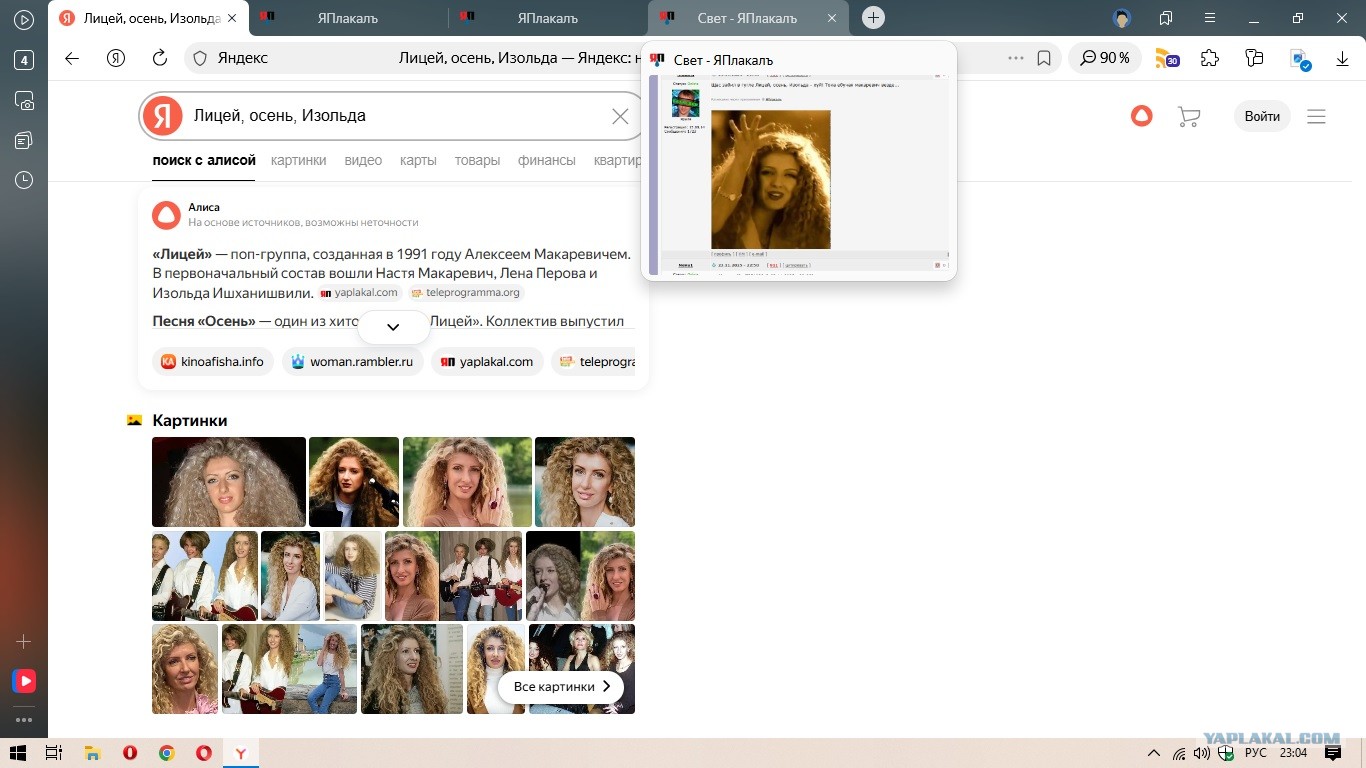The height and width of the screenshot is (768, 1366).
Task: Open the feed icon with 30 badge
Action: click(x=1167, y=58)
